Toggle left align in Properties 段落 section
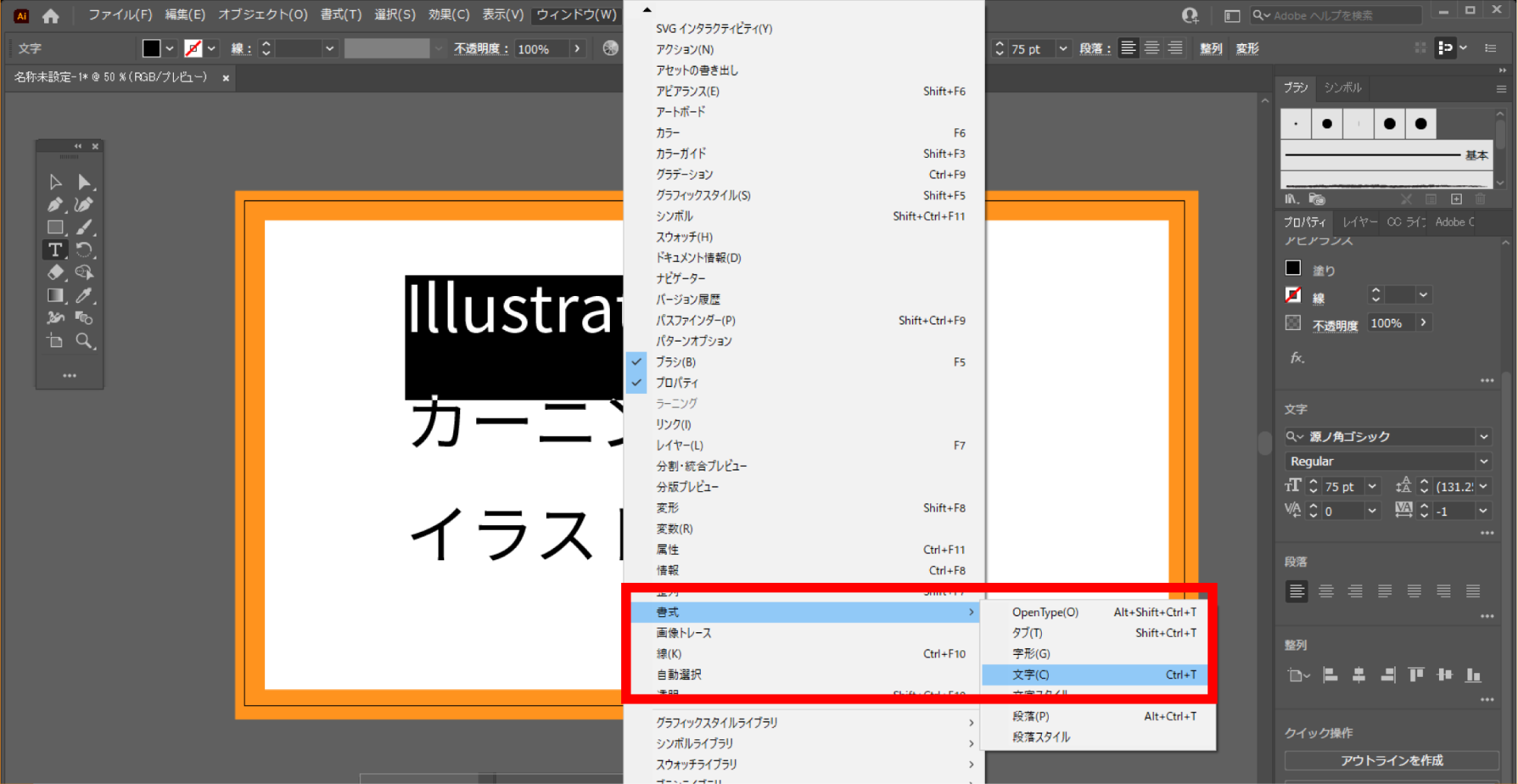1518x784 pixels. [x=1297, y=590]
